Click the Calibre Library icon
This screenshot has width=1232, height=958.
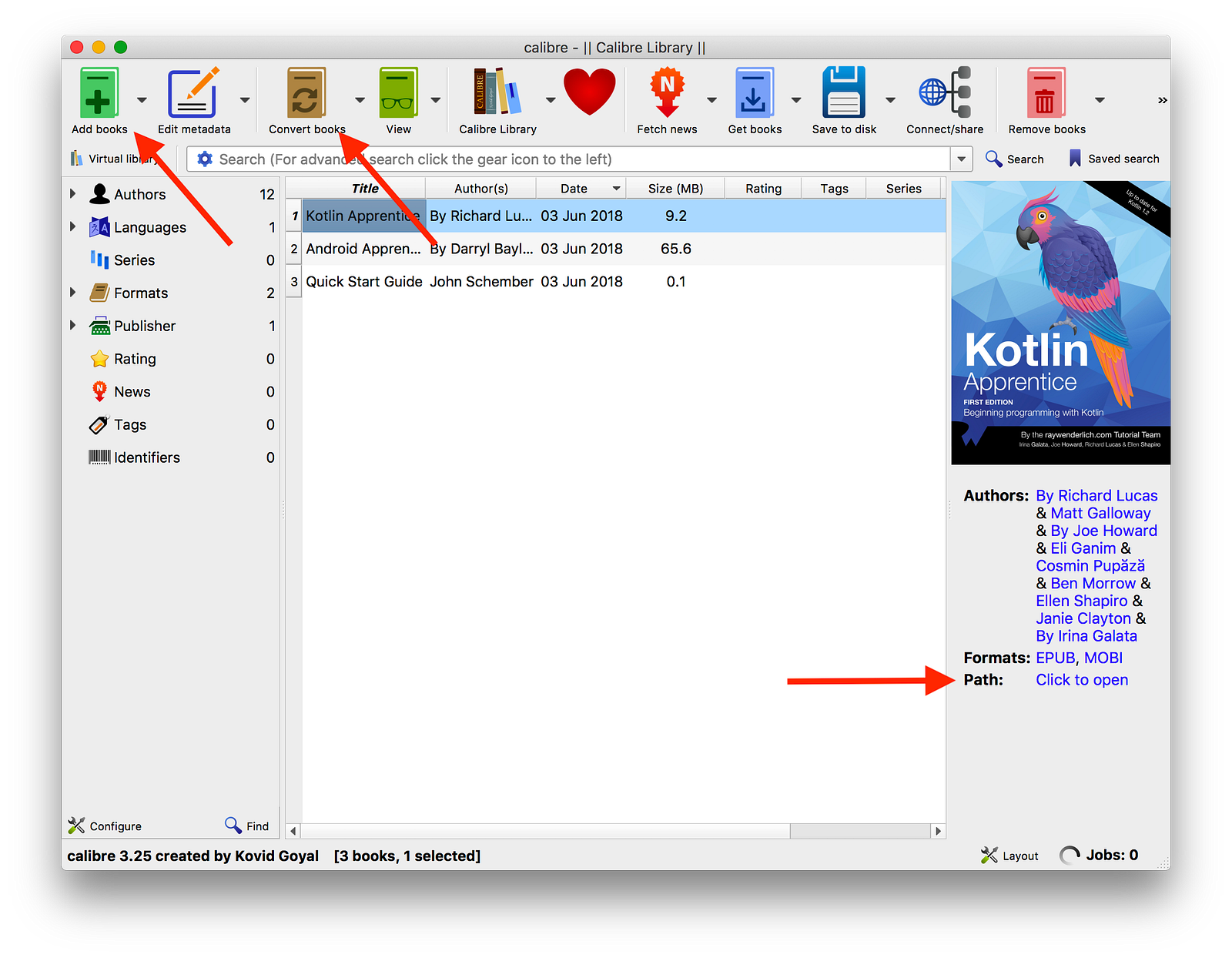click(497, 92)
